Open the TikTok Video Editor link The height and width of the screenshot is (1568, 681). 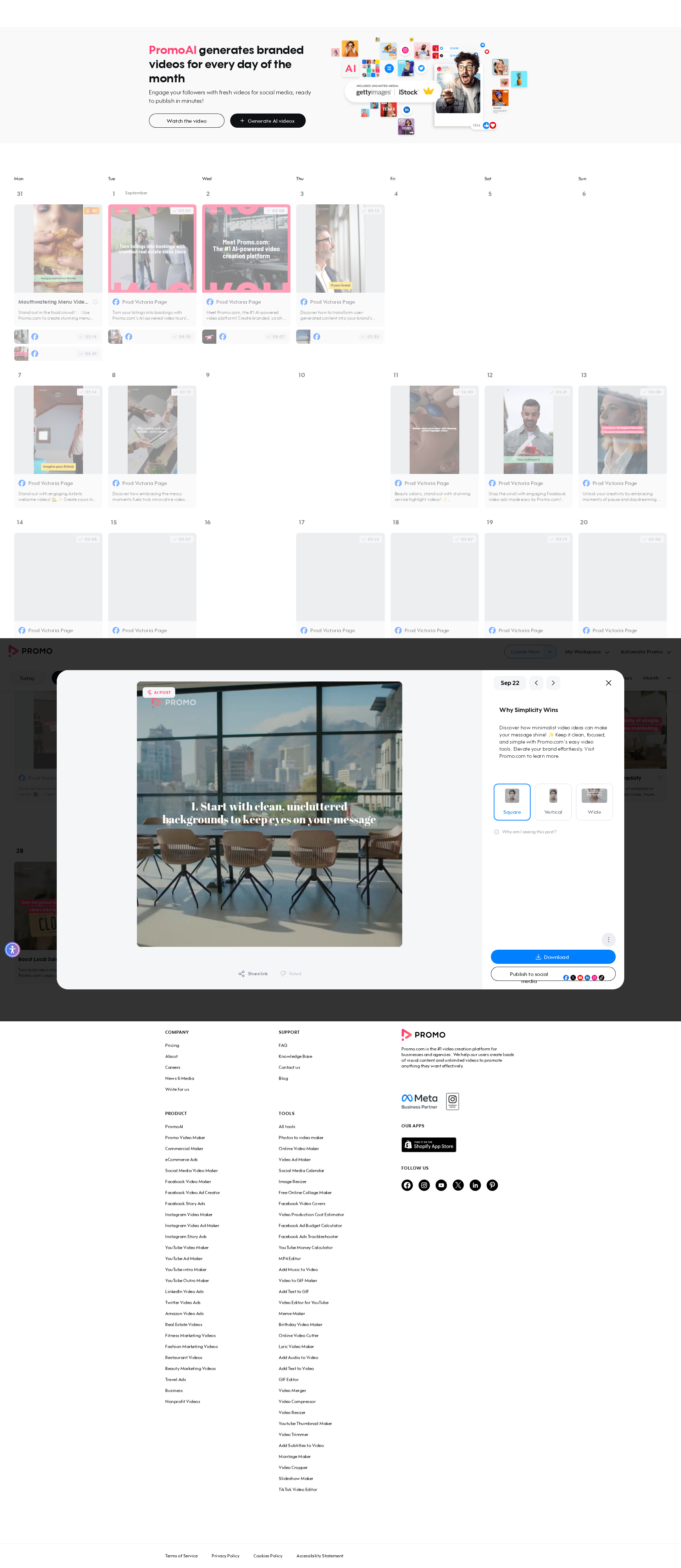coord(298,1490)
